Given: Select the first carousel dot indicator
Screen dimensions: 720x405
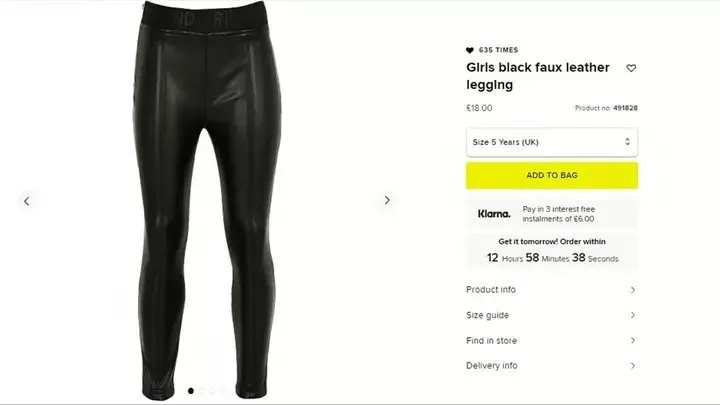Looking at the screenshot, I should [191, 391].
